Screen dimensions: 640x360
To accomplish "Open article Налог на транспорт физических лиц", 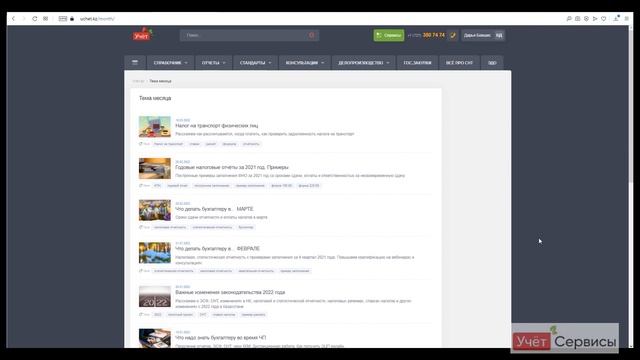I will 216,126.
